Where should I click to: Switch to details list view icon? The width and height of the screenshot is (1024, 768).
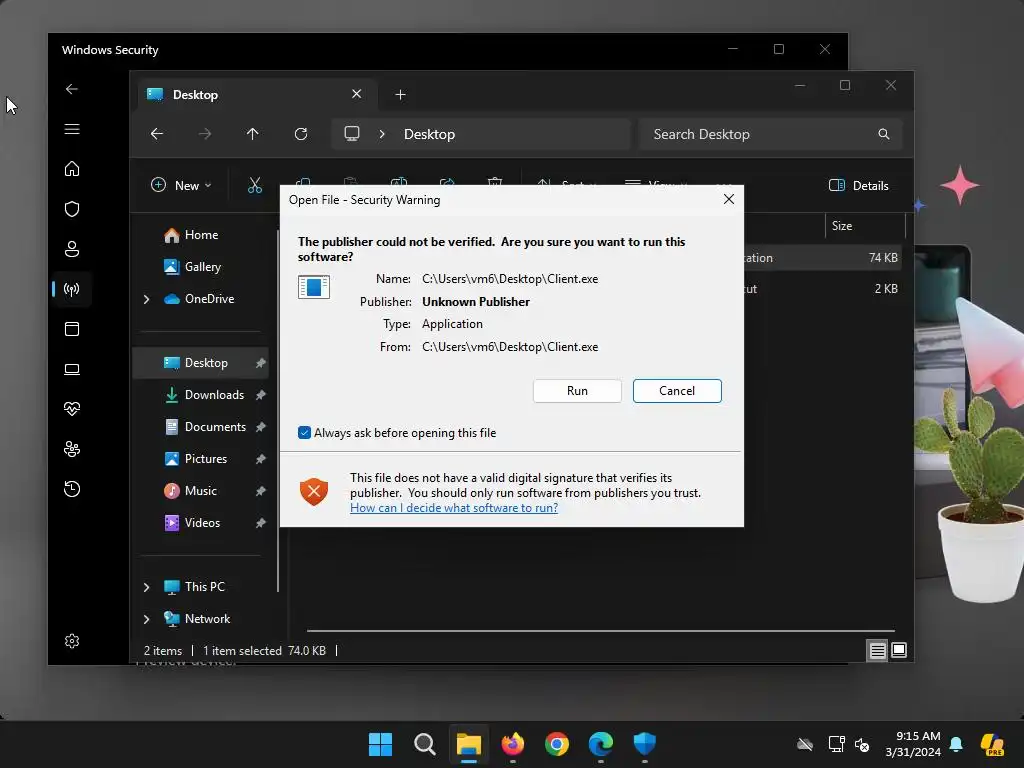[877, 650]
